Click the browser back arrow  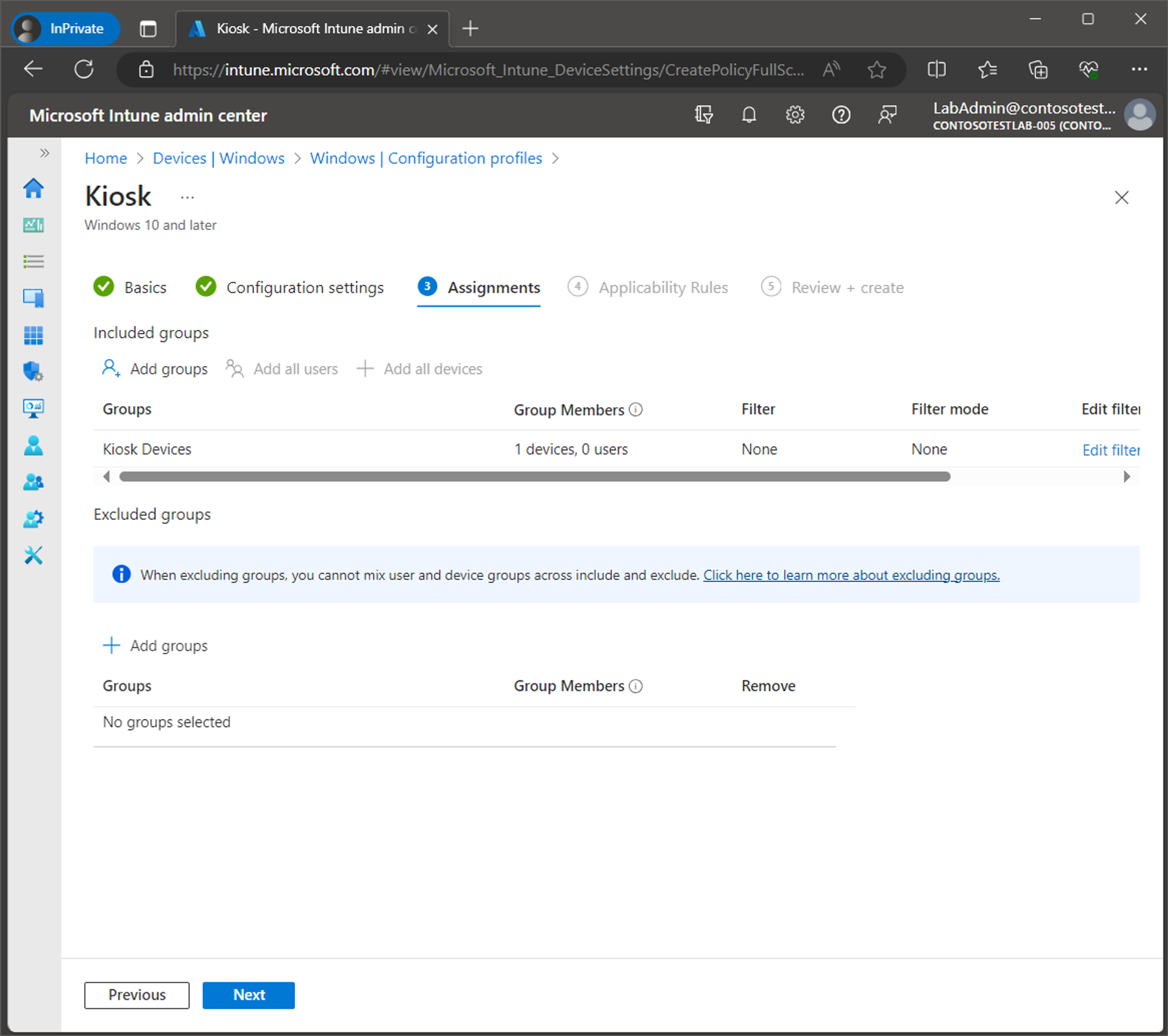point(33,69)
